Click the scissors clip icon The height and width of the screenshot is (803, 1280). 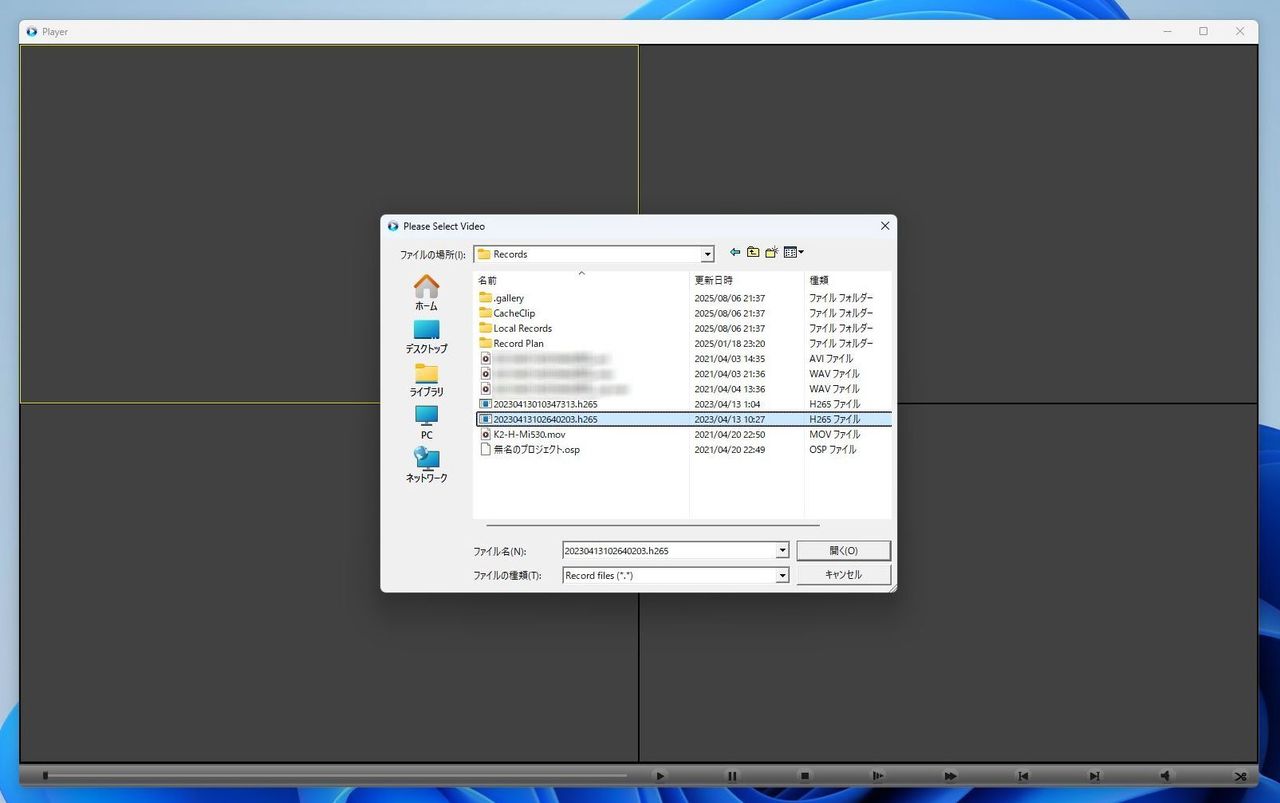tap(1240, 776)
